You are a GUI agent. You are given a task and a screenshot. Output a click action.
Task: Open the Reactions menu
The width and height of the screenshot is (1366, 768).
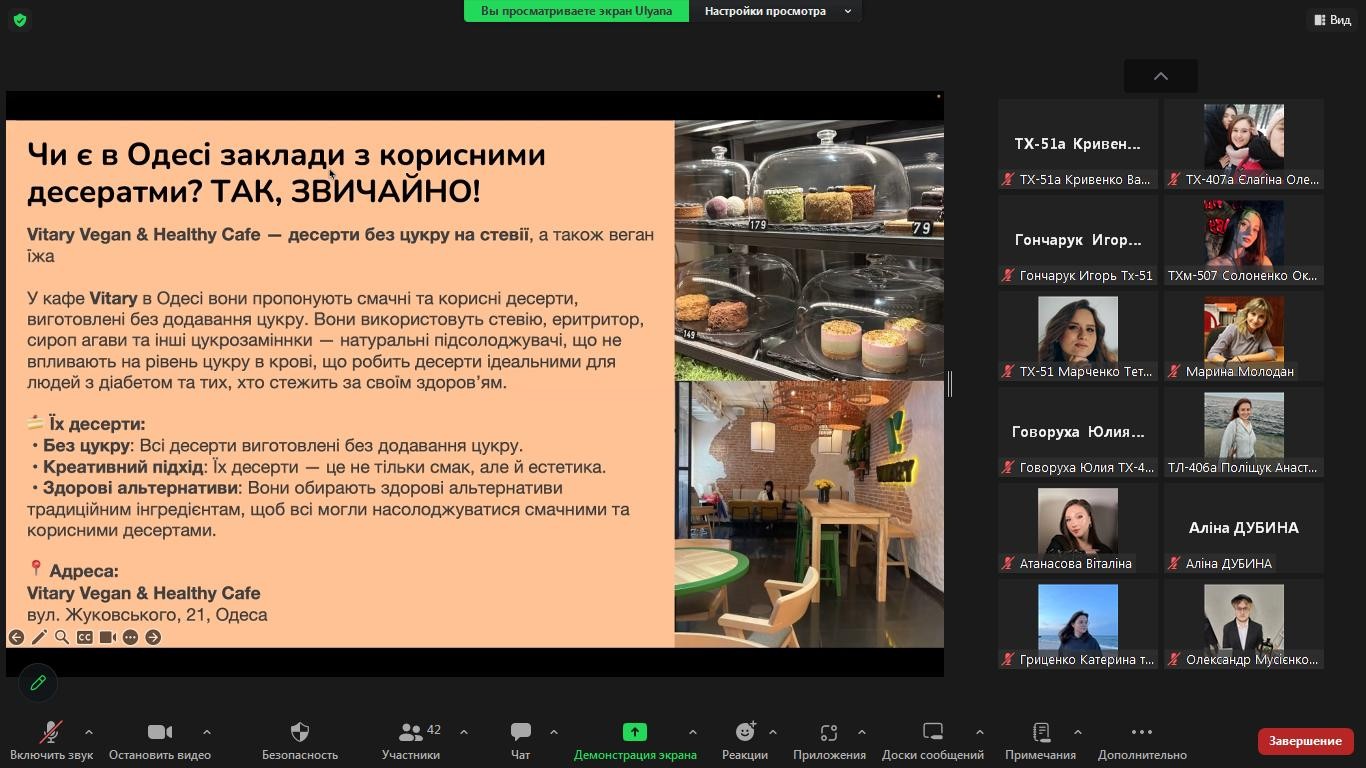coord(744,733)
